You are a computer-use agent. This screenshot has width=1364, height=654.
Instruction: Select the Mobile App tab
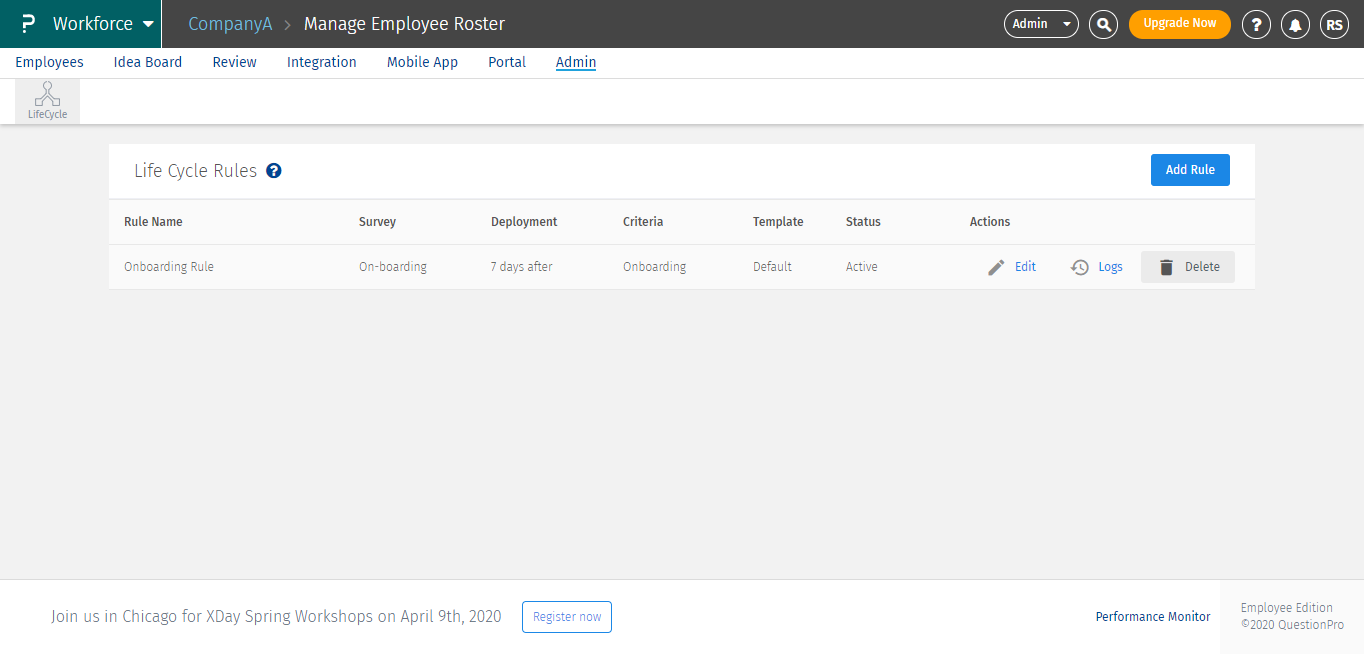[x=422, y=62]
